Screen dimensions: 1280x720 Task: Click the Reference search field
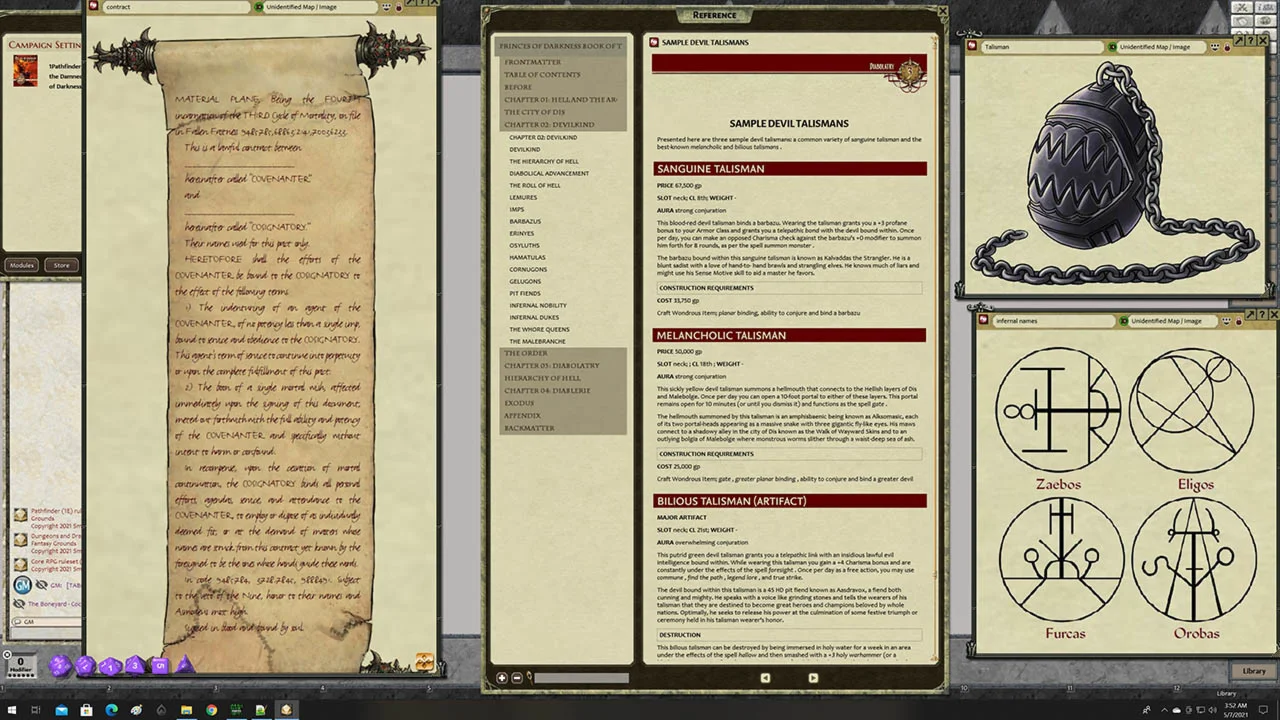click(x=580, y=678)
